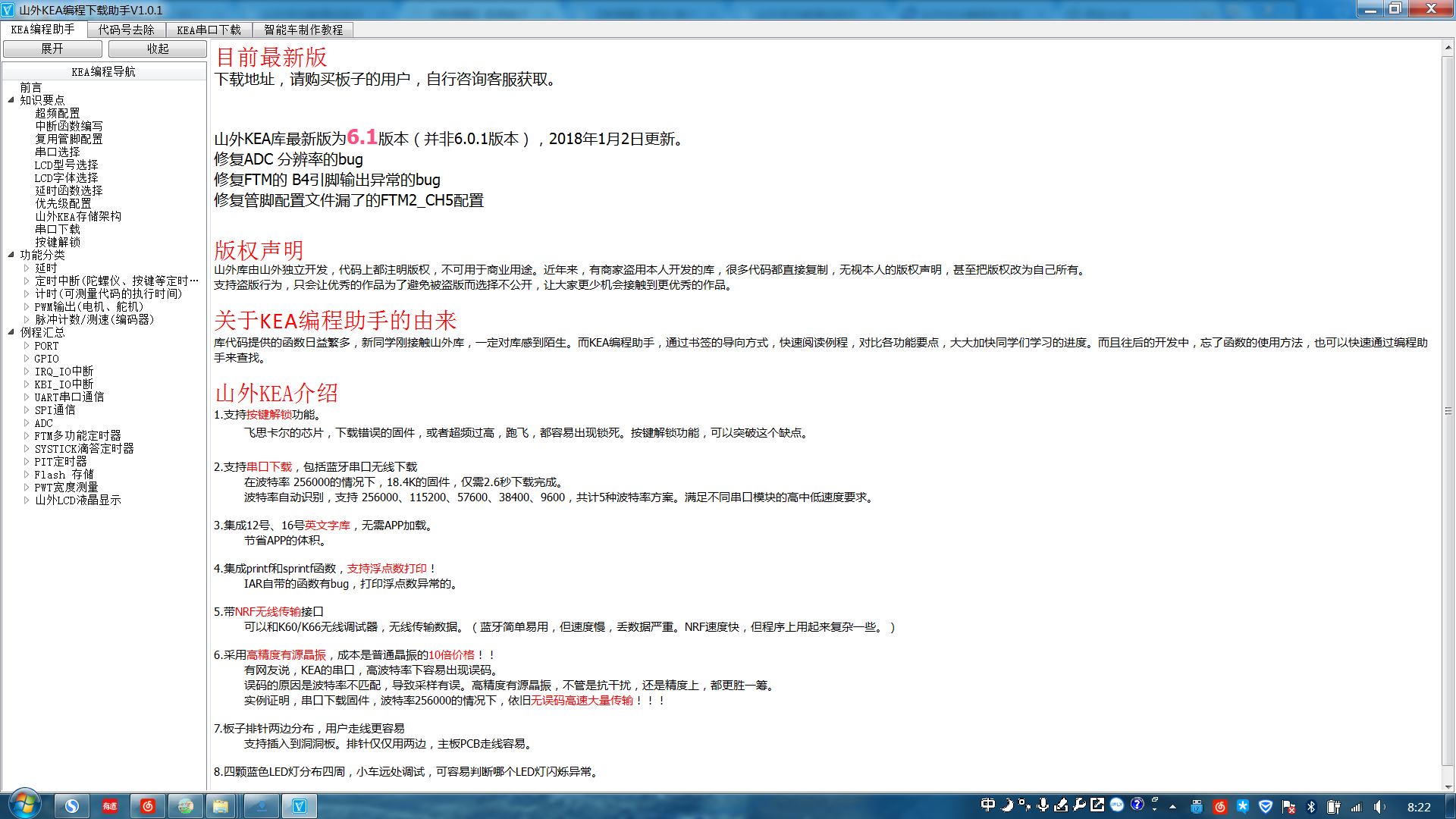Switch to the KEA串口下载 tab
Image resolution: width=1456 pixels, height=819 pixels.
209,30
